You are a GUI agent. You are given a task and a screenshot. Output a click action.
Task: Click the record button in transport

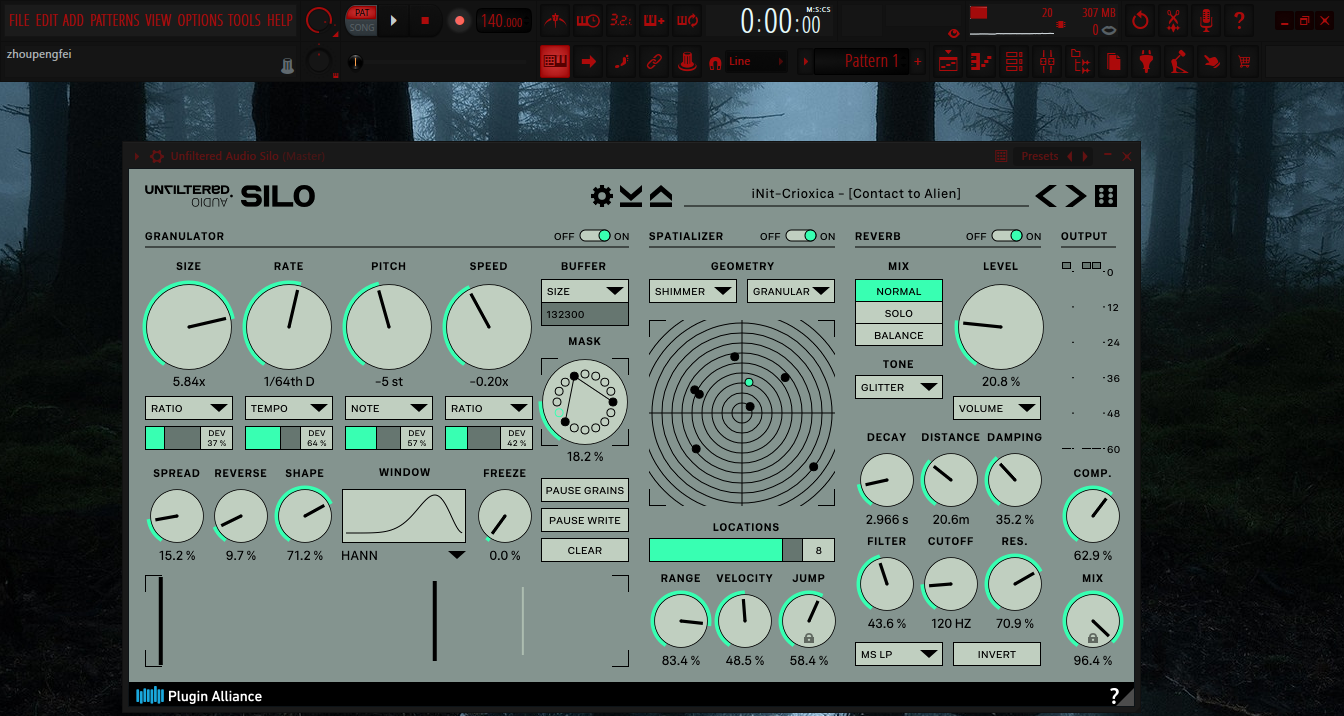[x=459, y=20]
